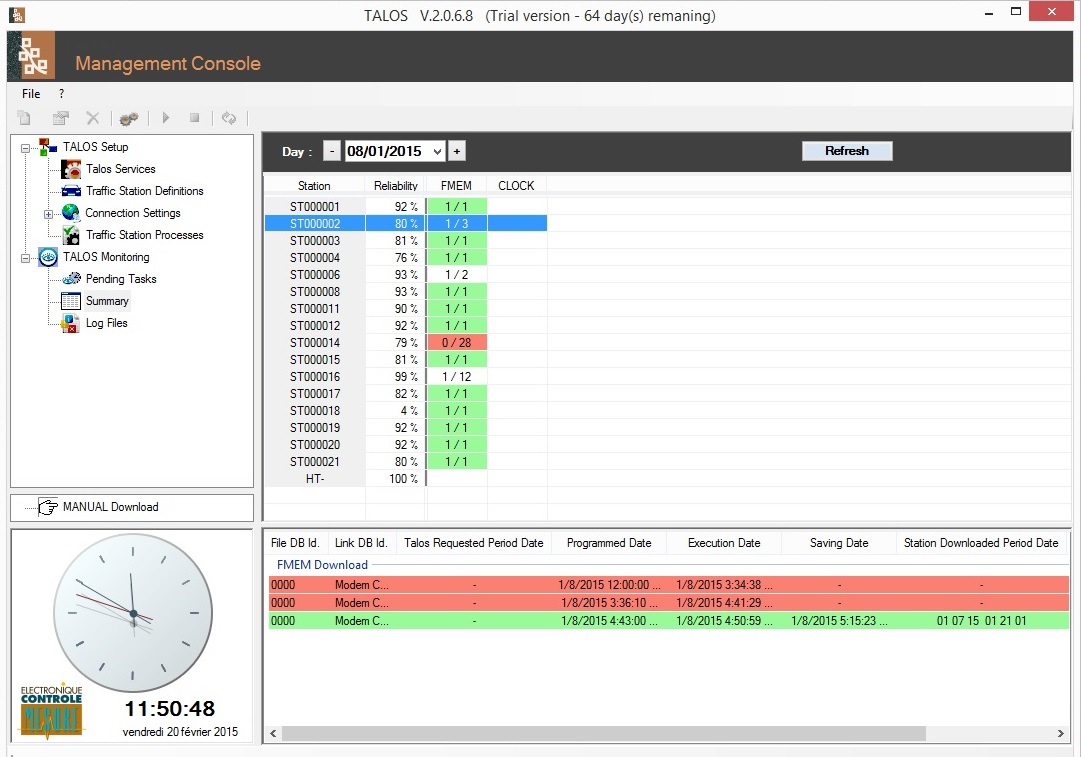Select Talos Services in the tree
Screen dimensions: 1081x757
click(x=121, y=169)
